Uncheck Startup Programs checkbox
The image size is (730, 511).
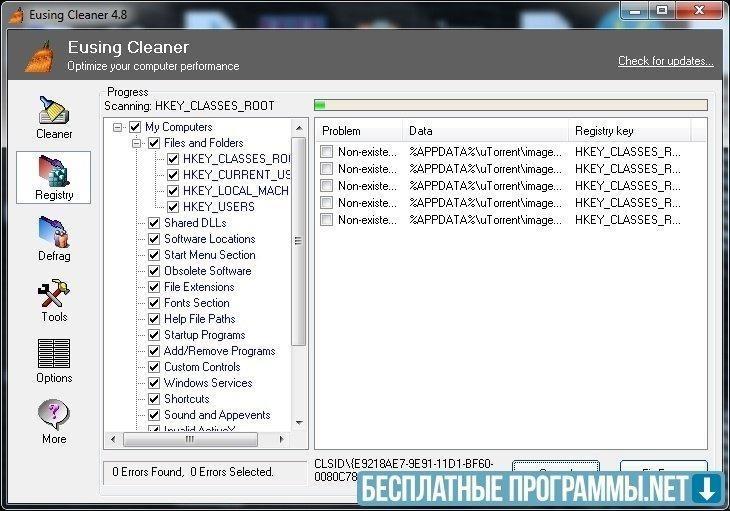154,335
